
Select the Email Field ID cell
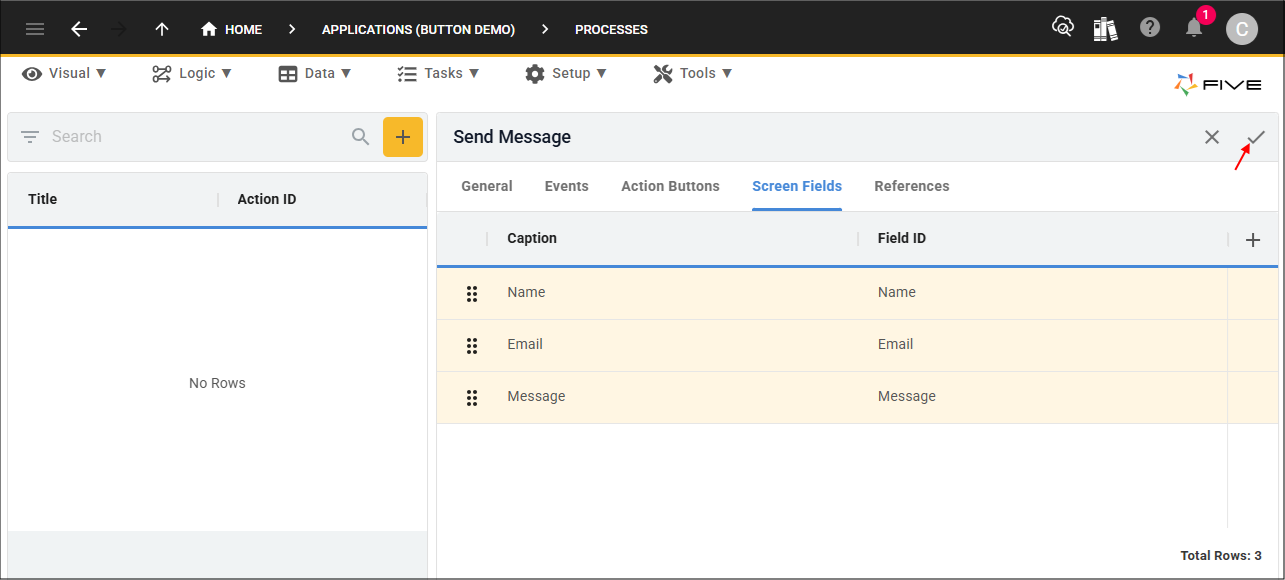[1042, 345]
